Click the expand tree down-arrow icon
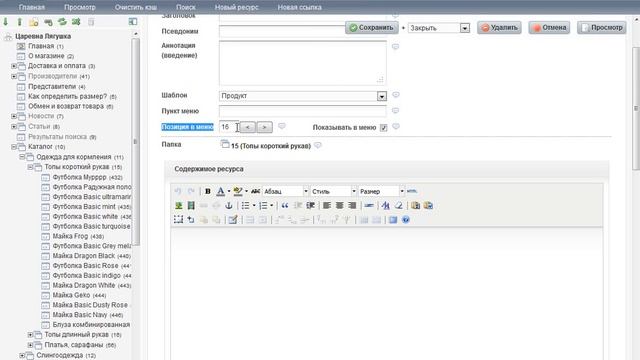640x360 pixels. tap(6, 22)
